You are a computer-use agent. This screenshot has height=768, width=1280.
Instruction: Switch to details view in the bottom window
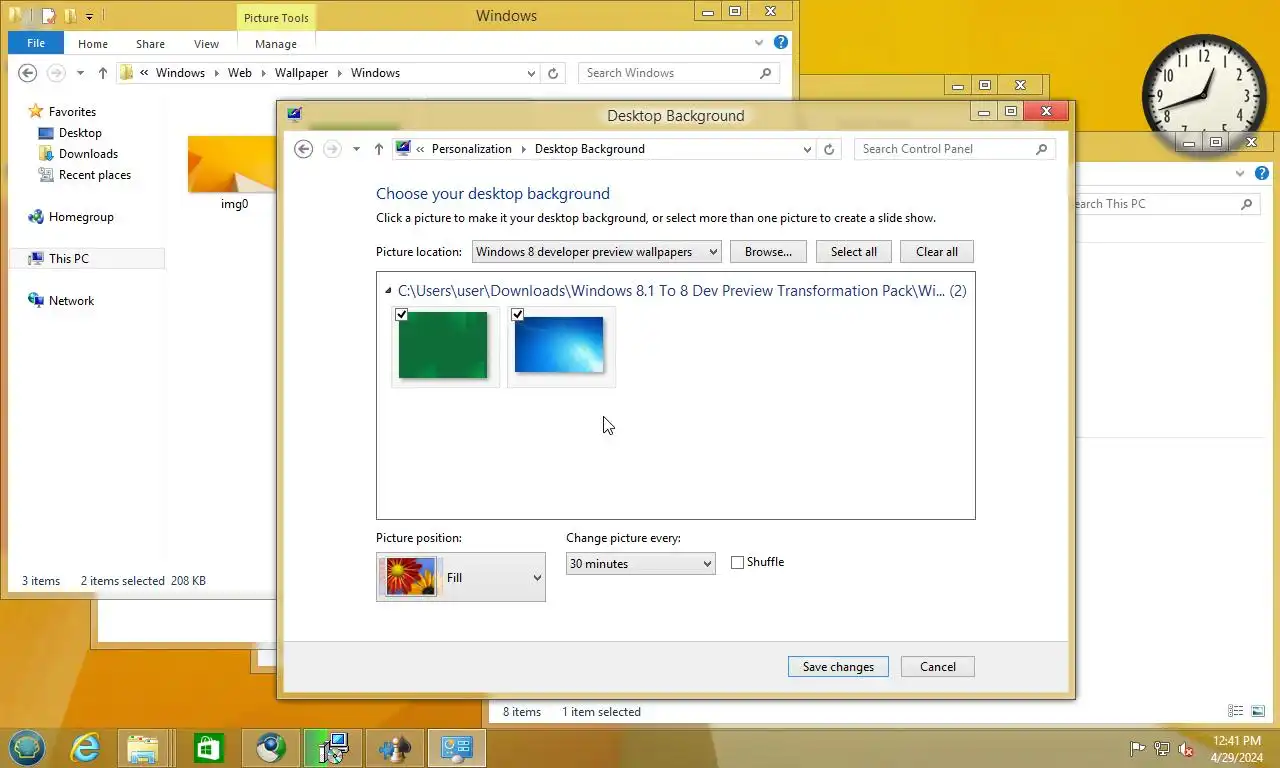[1238, 712]
